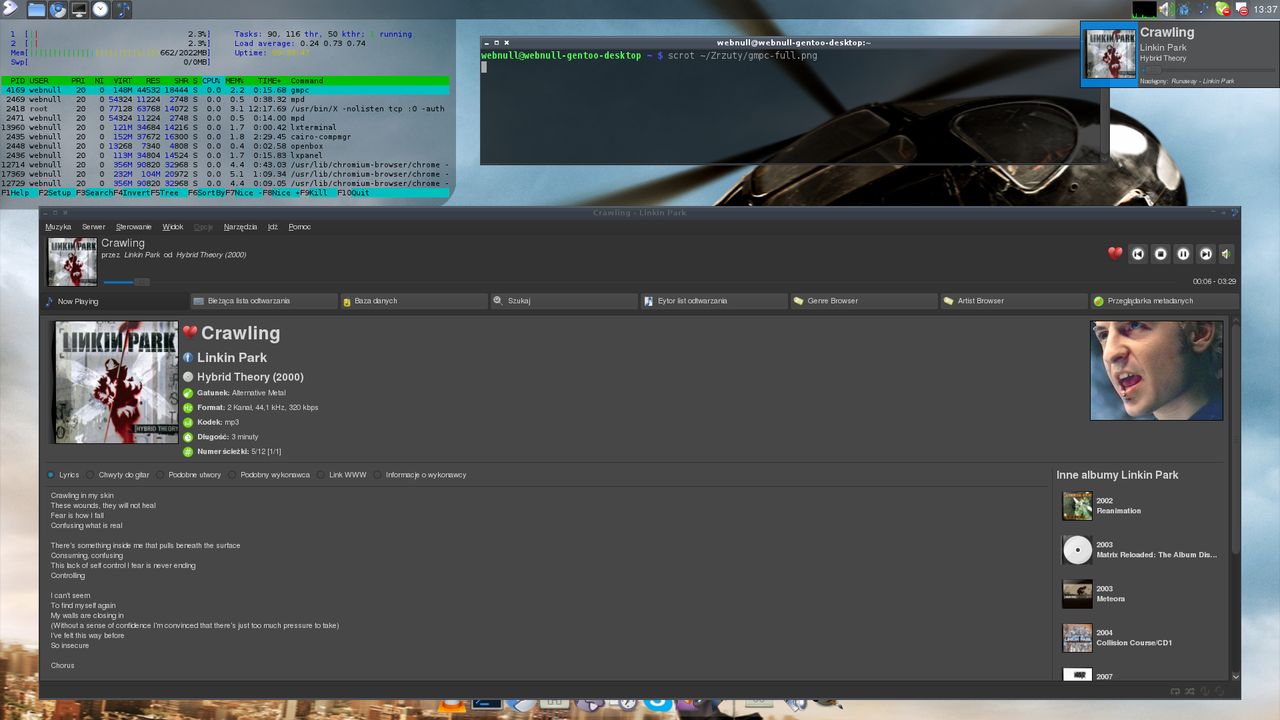The image size is (1280, 720).
Task: Click the stop playback button in gmpc
Action: point(1160,254)
